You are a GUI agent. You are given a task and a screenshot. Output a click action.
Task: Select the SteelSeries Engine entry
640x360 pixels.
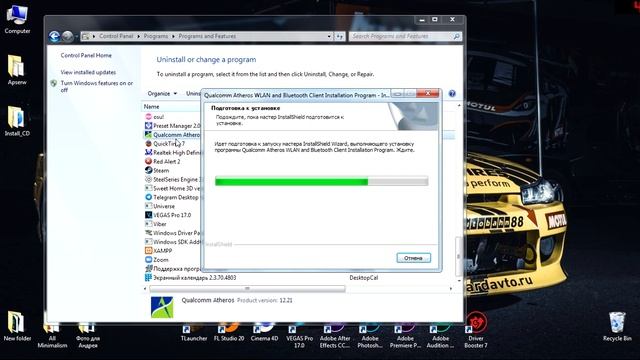[x=173, y=179]
